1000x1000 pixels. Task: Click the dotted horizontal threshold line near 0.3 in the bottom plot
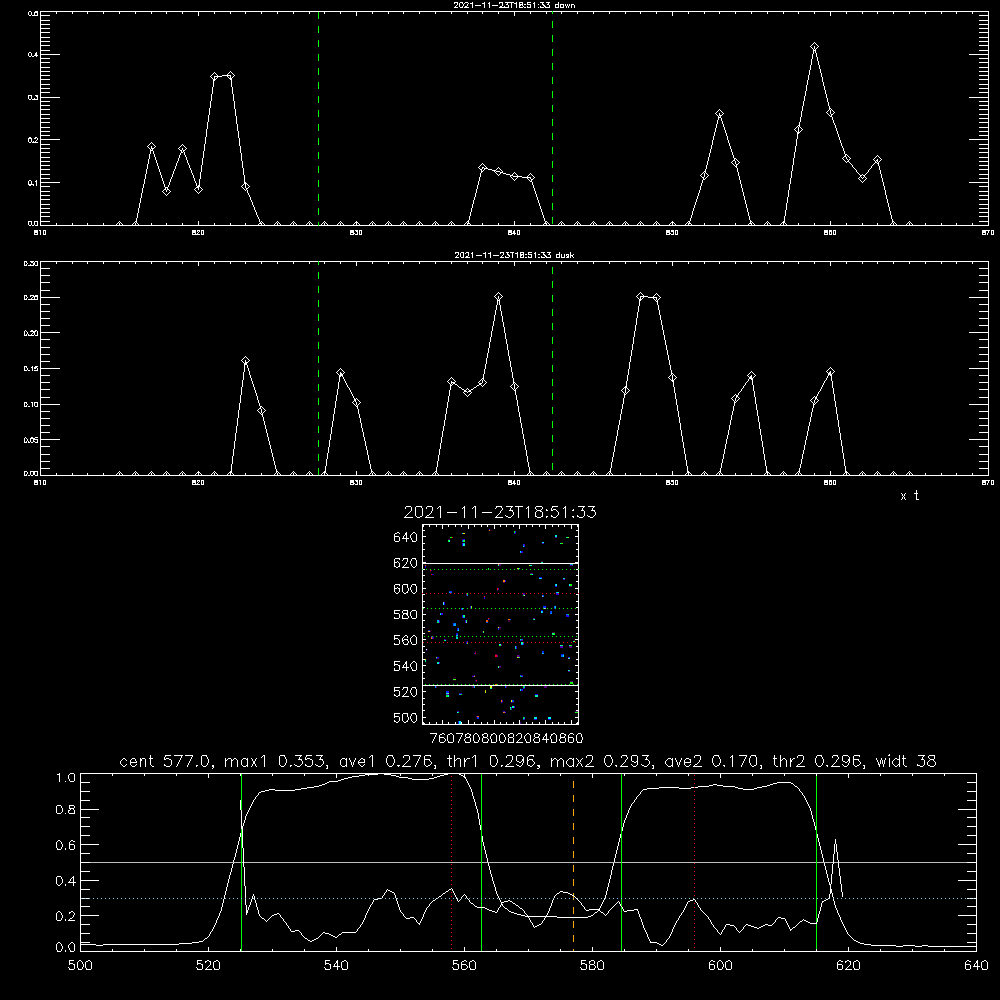click(x=528, y=898)
